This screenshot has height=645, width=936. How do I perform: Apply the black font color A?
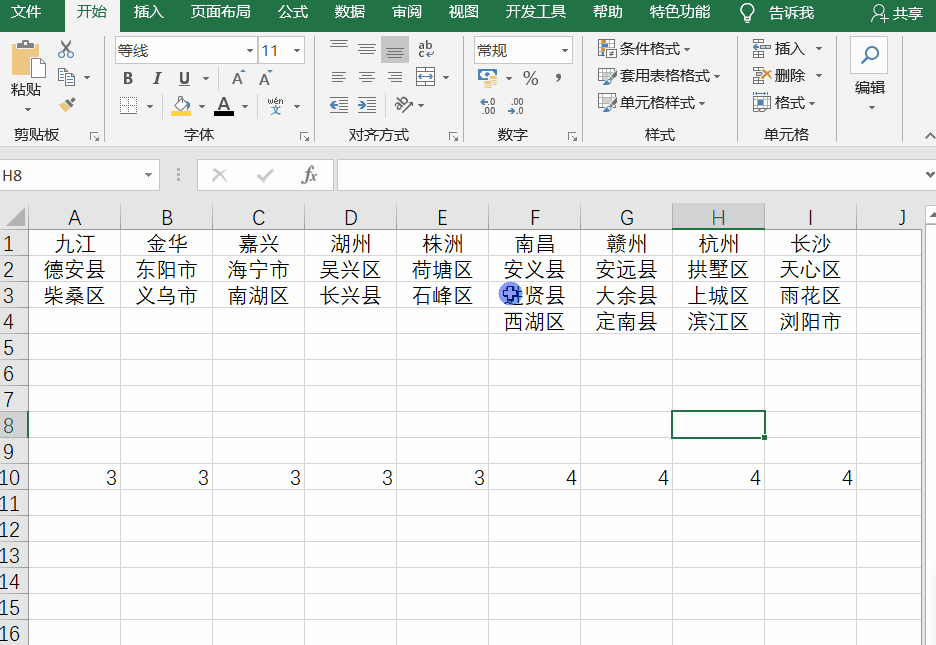click(224, 106)
